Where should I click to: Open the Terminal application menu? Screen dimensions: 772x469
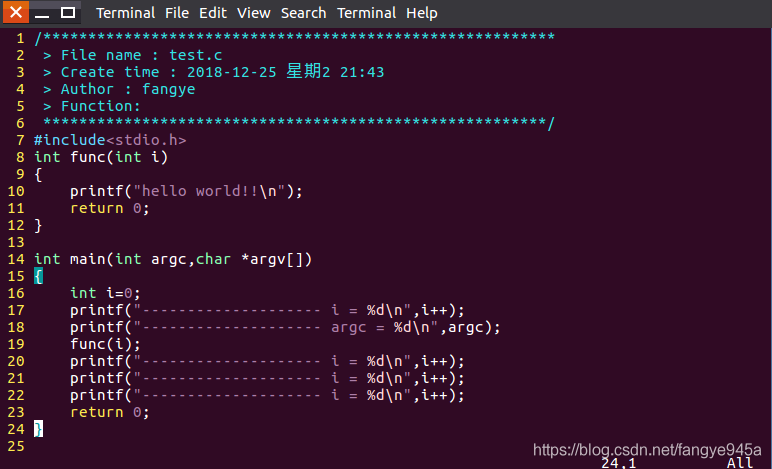(x=125, y=13)
